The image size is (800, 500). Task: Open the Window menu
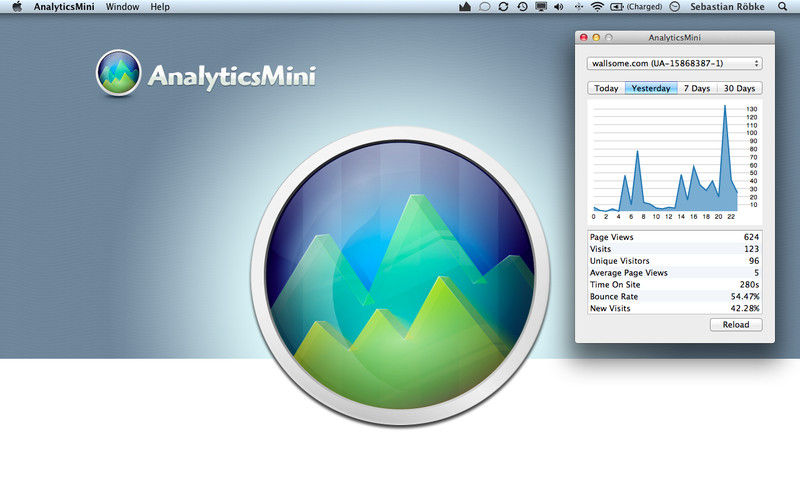point(122,7)
